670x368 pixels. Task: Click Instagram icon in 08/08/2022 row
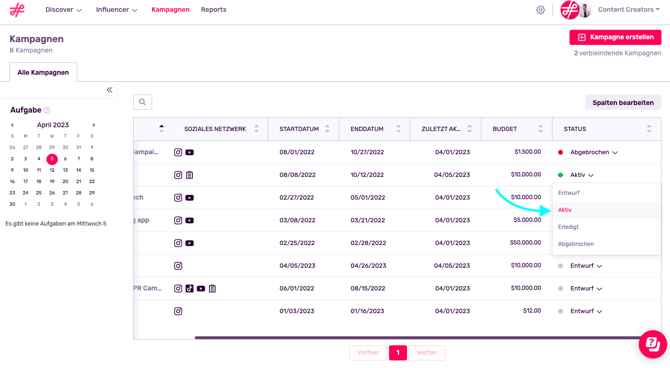pyautogui.click(x=178, y=175)
